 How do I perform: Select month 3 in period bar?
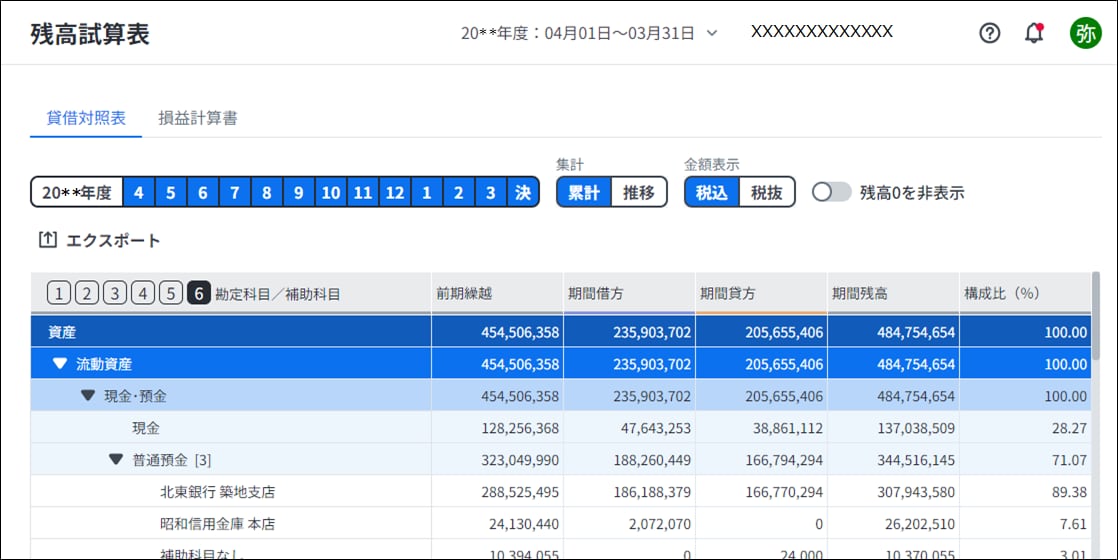pyautogui.click(x=491, y=193)
